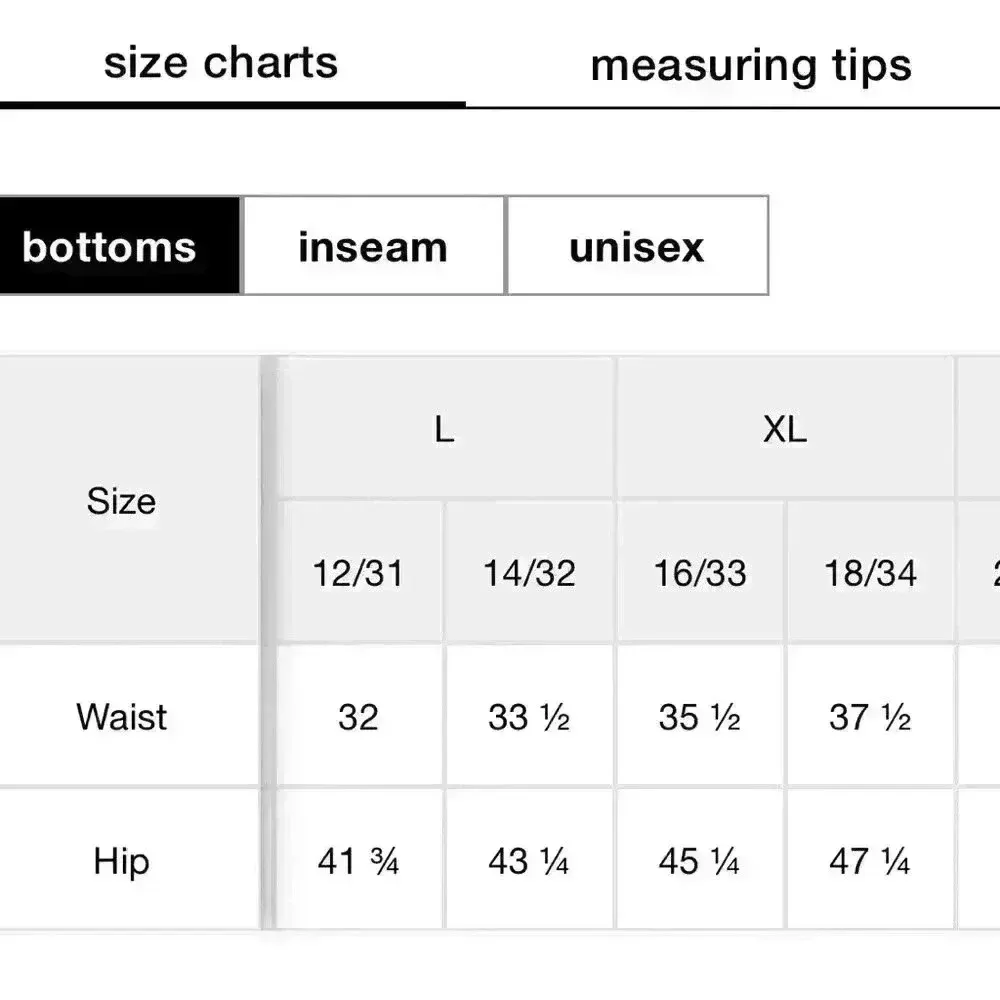Click the hip value 41 ¾
The image size is (1000, 1000).
(x=358, y=861)
